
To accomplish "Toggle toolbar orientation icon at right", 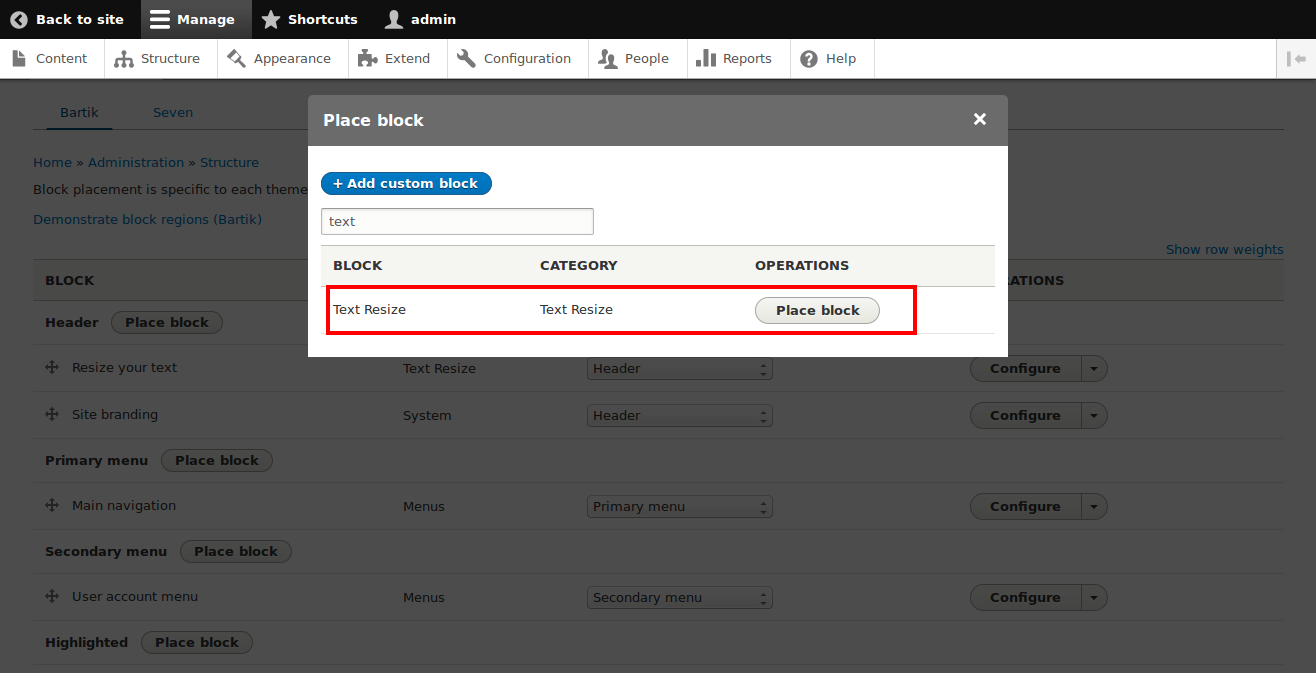I will click(1296, 59).
